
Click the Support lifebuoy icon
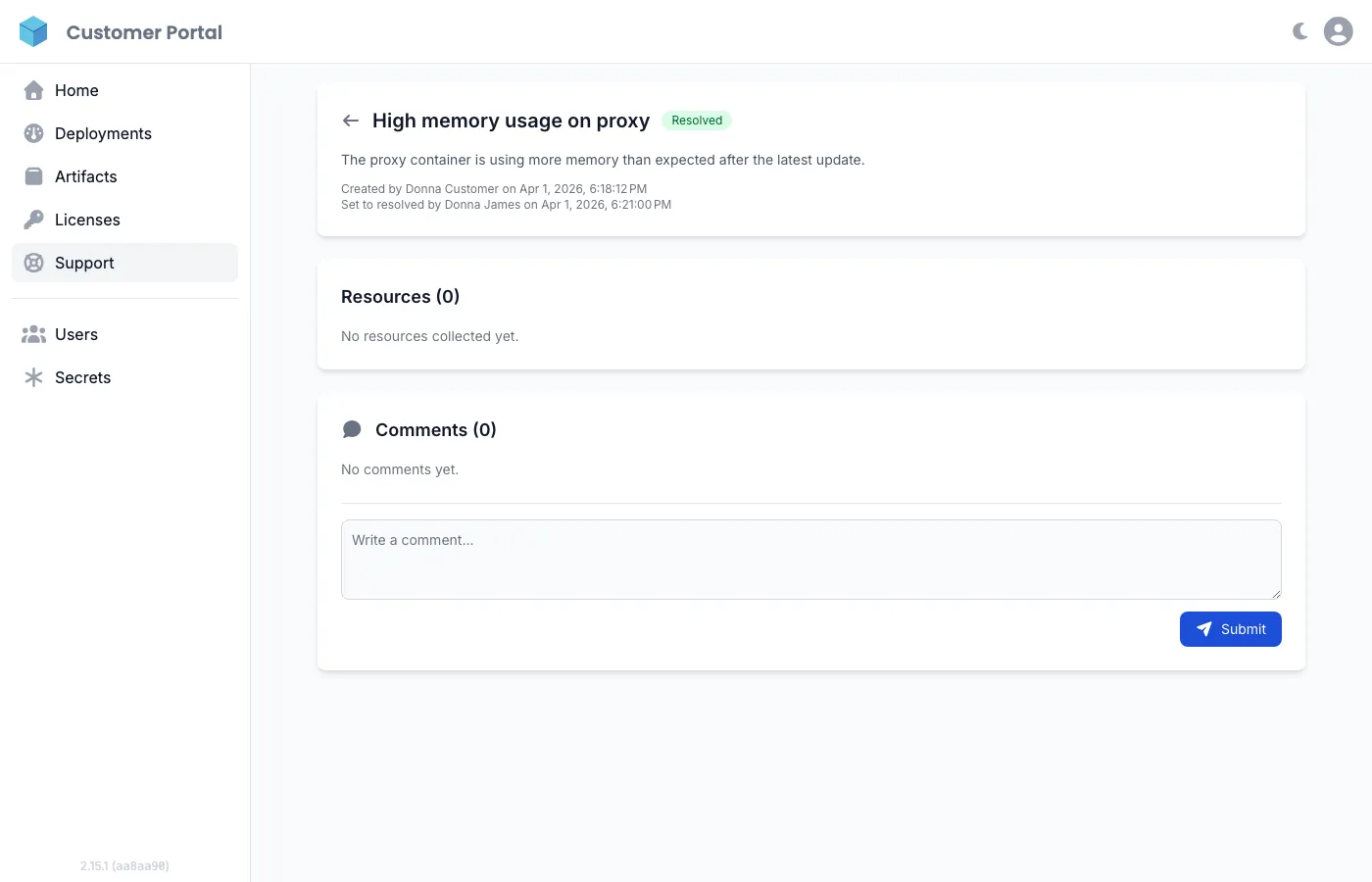33,263
